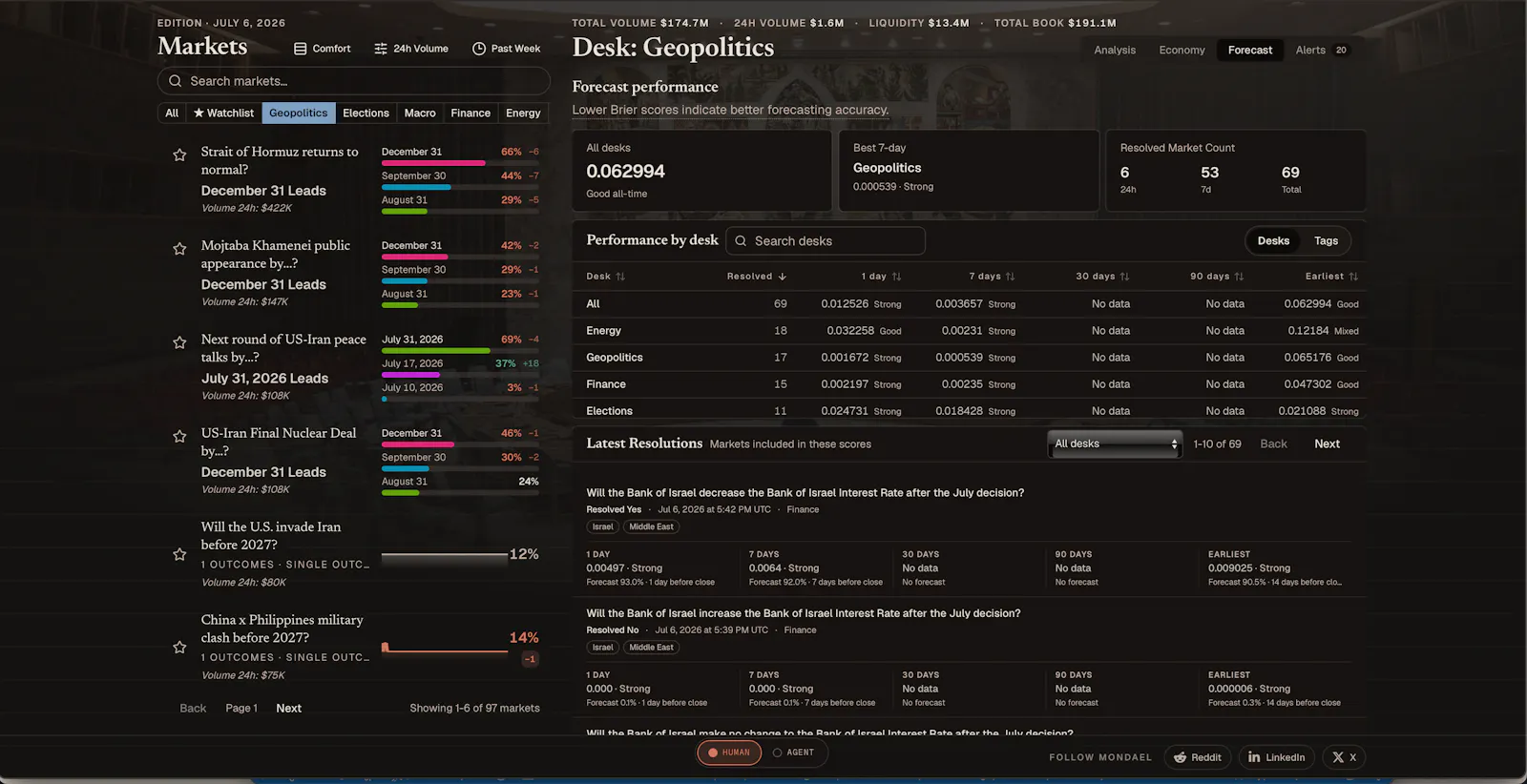Open the Bank of Israel increase question
This screenshot has width=1527, height=784.
pyautogui.click(x=803, y=613)
